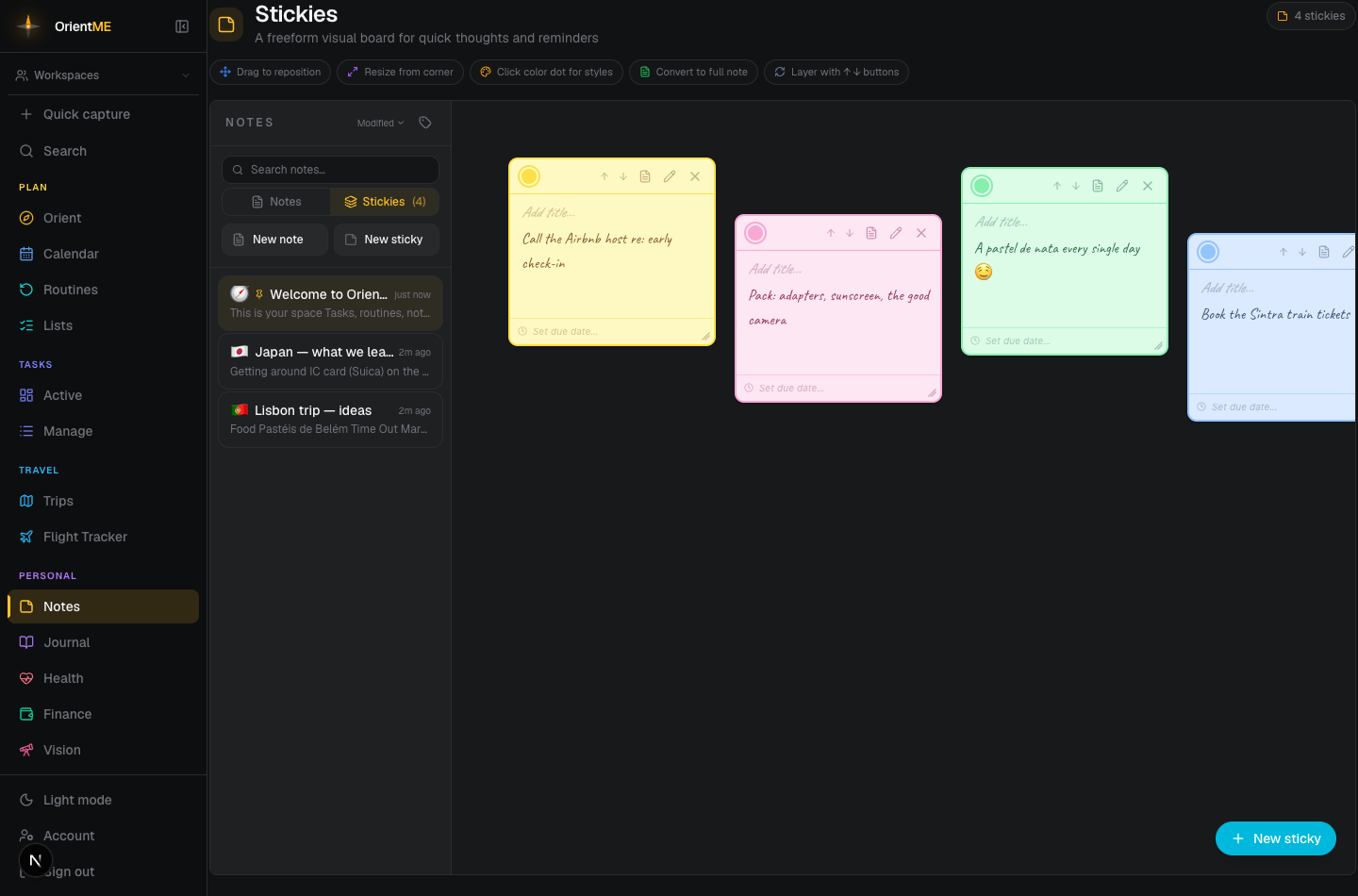Open Calendar from sidebar
The width and height of the screenshot is (1358, 896).
pyautogui.click(x=103, y=254)
